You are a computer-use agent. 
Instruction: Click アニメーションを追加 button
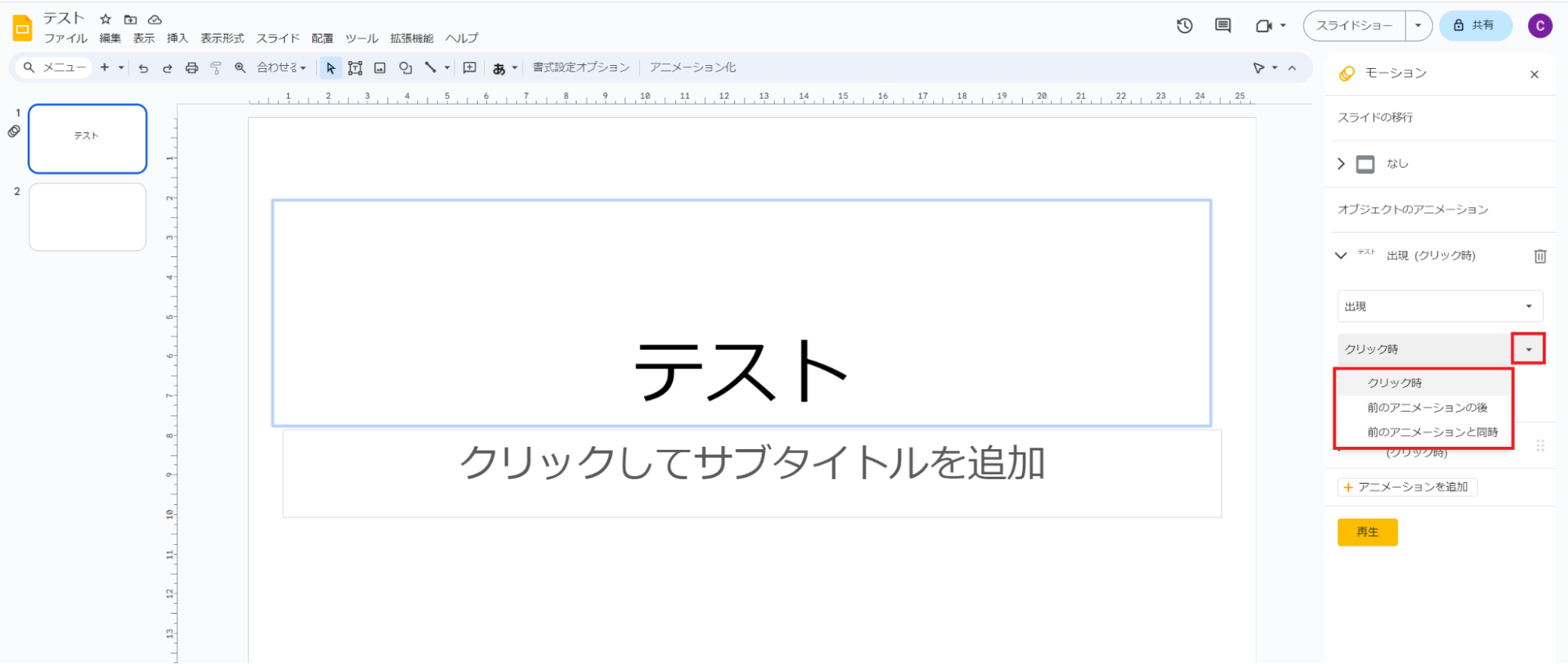tap(1406, 488)
